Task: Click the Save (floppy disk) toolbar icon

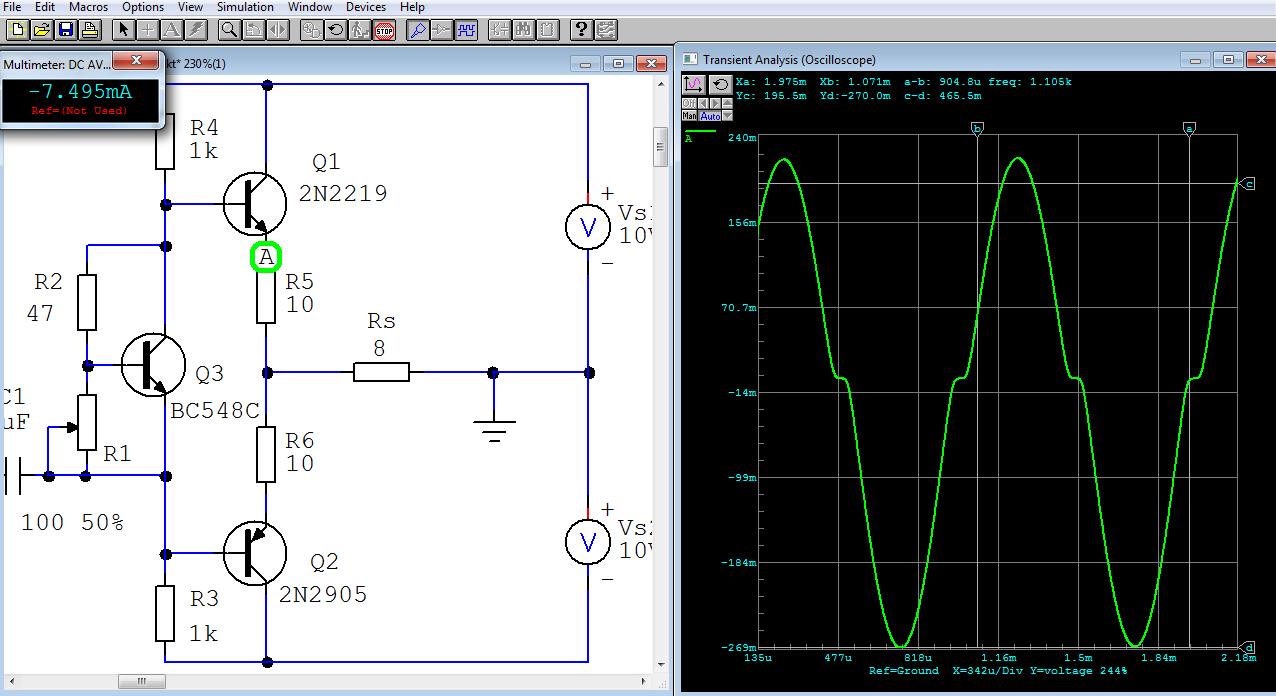Action: 65,30
